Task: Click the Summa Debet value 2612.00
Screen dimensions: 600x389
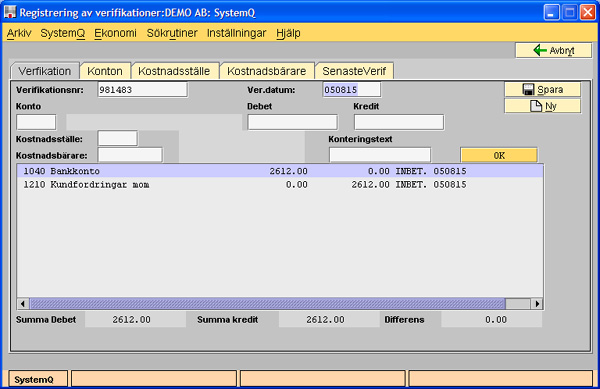Action: [135, 319]
